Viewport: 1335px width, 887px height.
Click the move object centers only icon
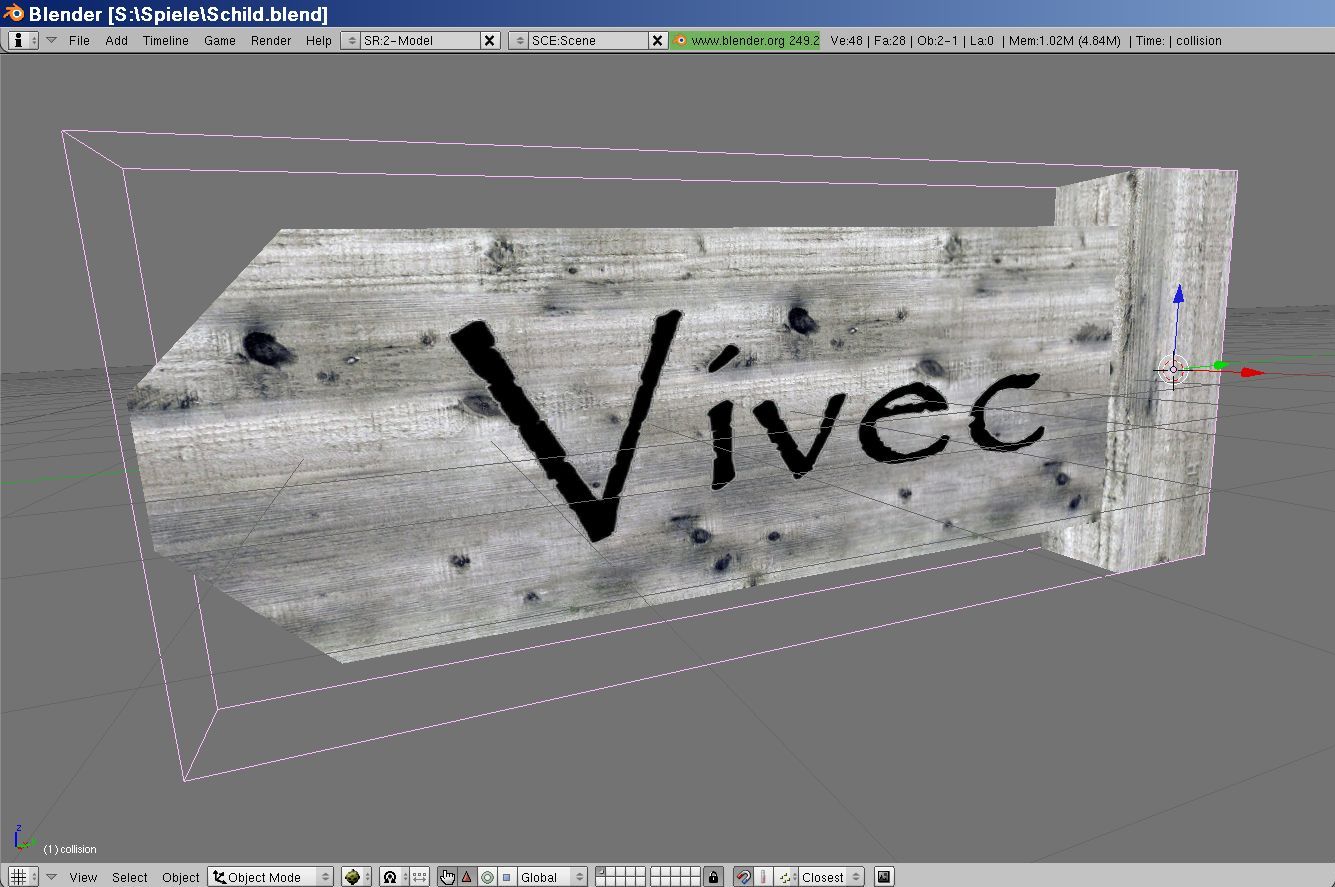(x=419, y=877)
